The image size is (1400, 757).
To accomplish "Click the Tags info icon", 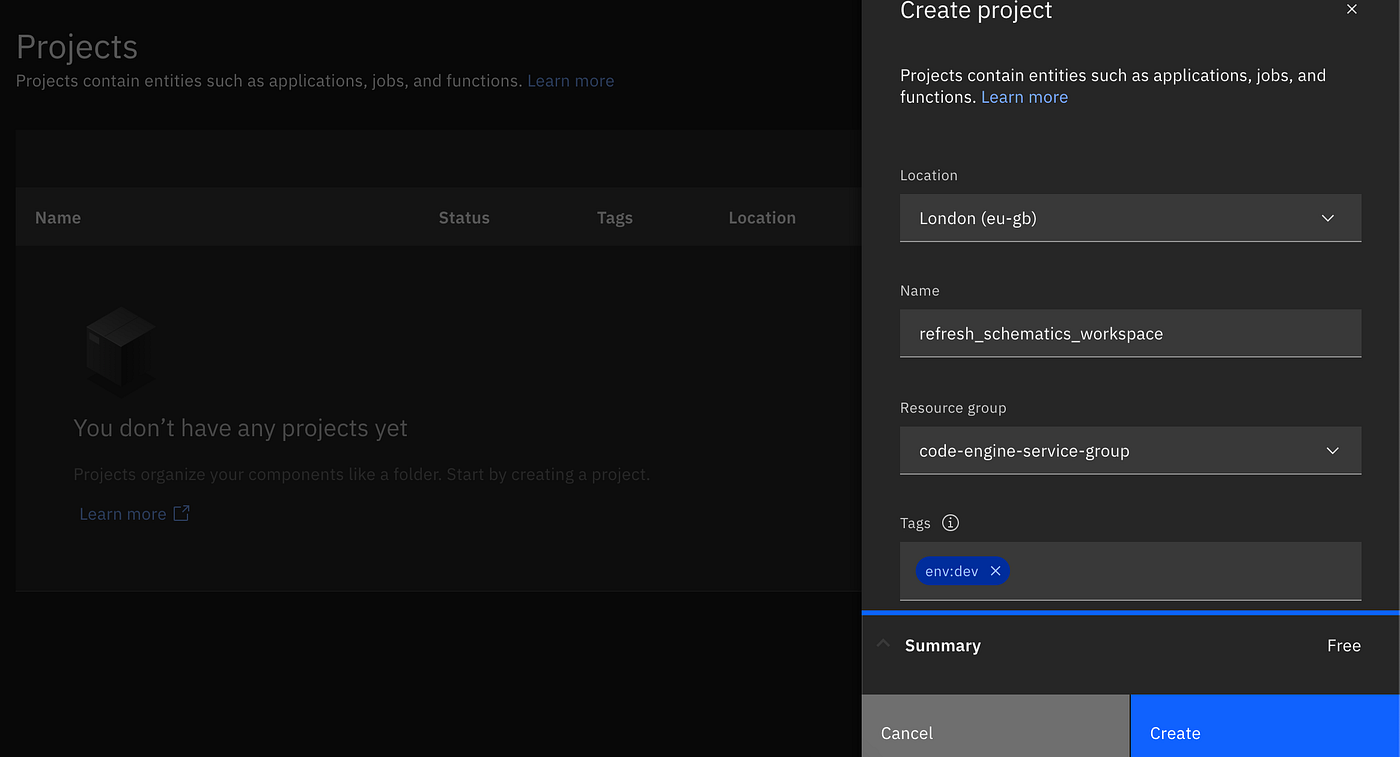I will 951,523.
